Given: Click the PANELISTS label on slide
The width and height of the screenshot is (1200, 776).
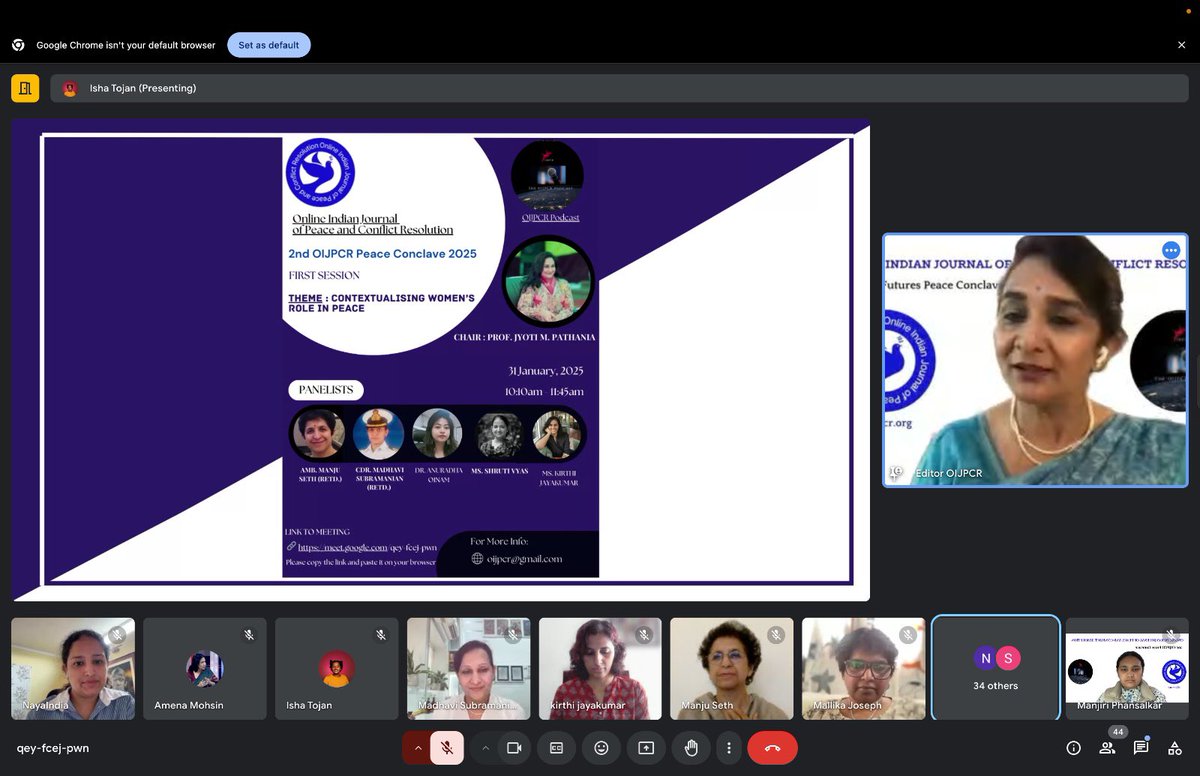Looking at the screenshot, I should pos(326,390).
